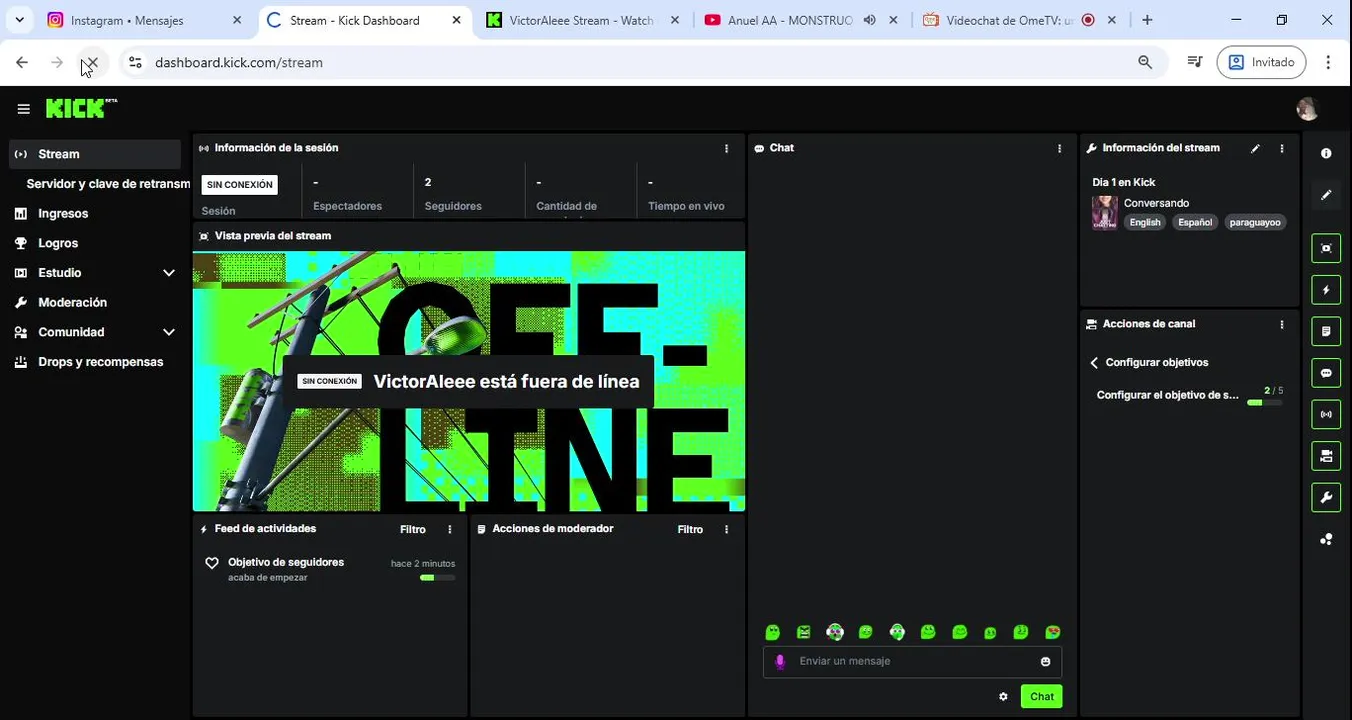Open a new browser tab
1352x720 pixels.
pyautogui.click(x=1147, y=20)
